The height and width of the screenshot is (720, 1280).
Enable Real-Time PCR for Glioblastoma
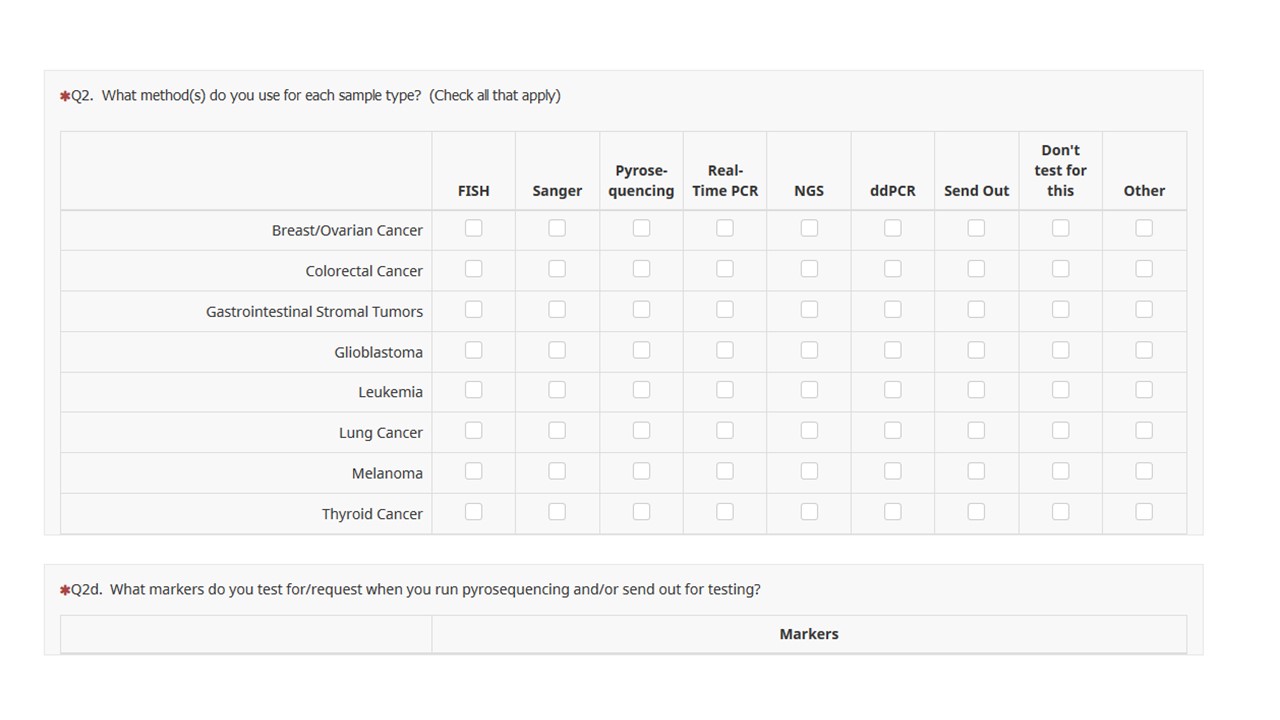[725, 350]
